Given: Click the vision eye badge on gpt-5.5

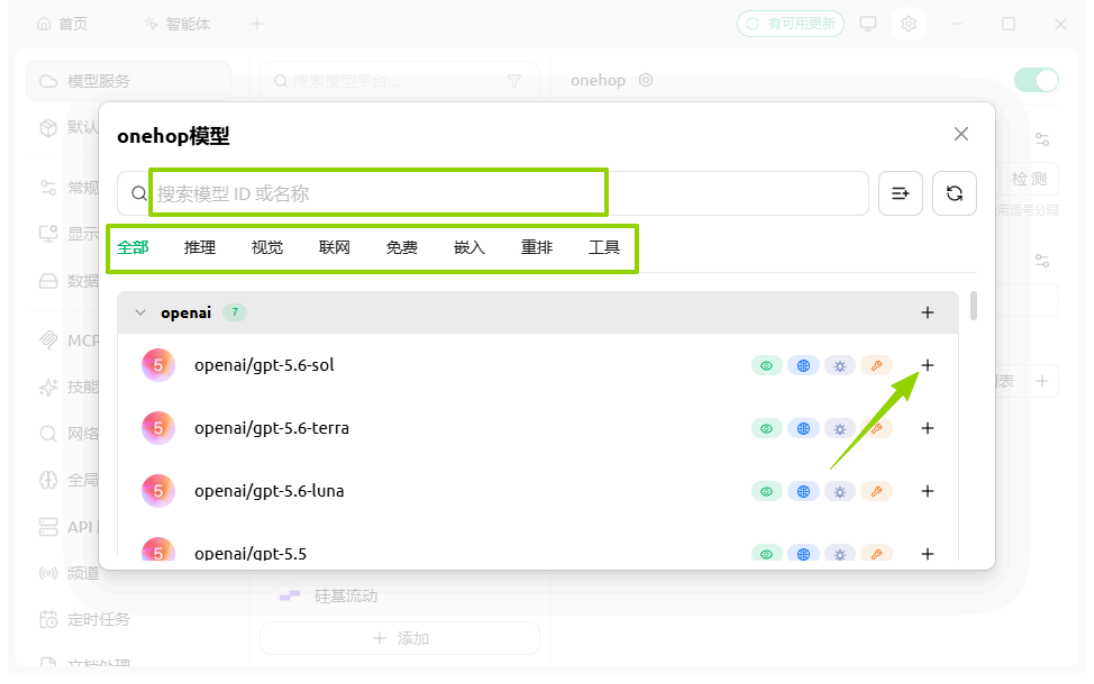Looking at the screenshot, I should click(766, 554).
